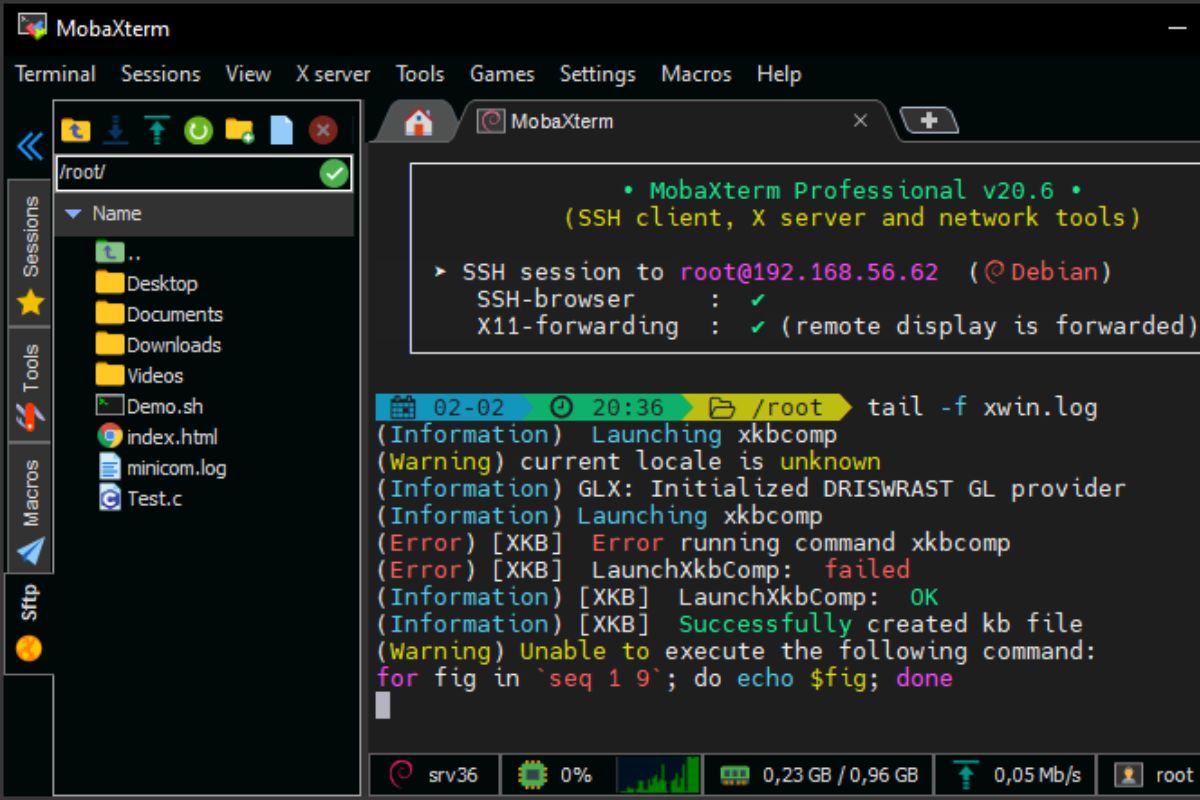Select the minicom.log file
The width and height of the screenshot is (1200, 800).
(161, 467)
